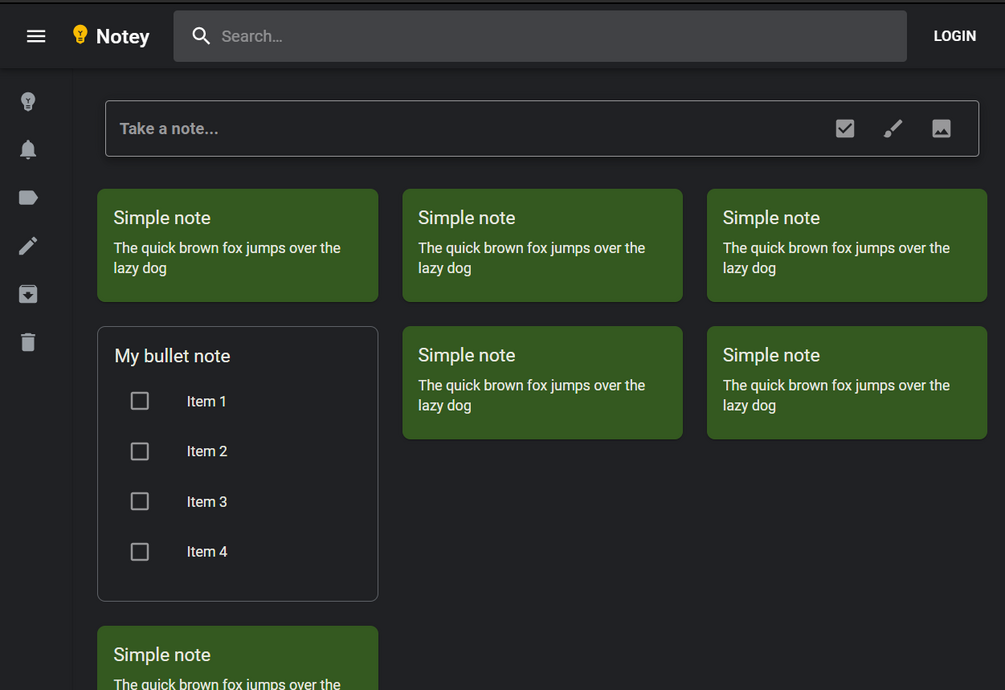Open Archive from the sidebar
The height and width of the screenshot is (690, 1005).
(28, 294)
